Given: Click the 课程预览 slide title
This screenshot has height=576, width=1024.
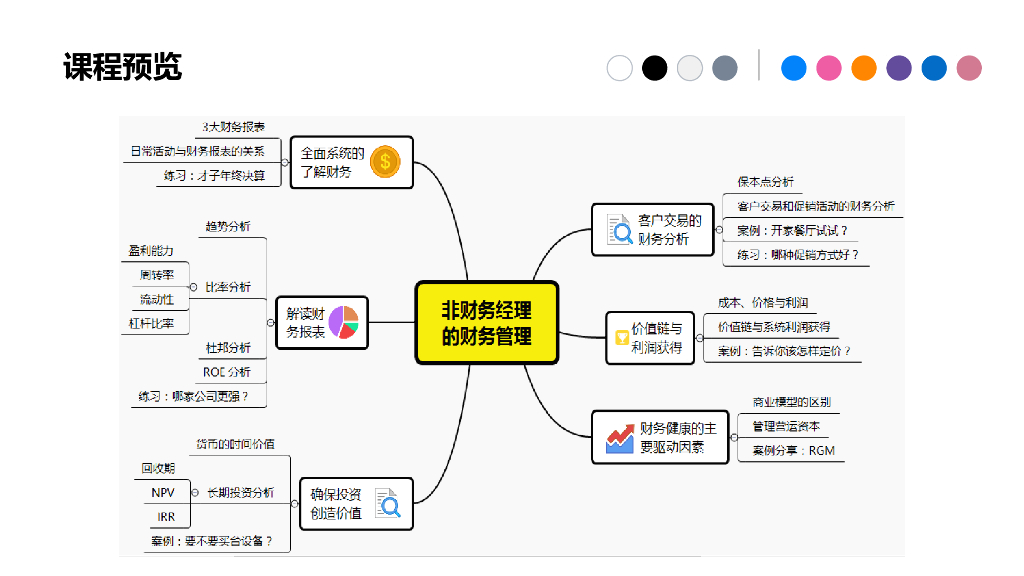Looking at the screenshot, I should pyautogui.click(x=124, y=65).
